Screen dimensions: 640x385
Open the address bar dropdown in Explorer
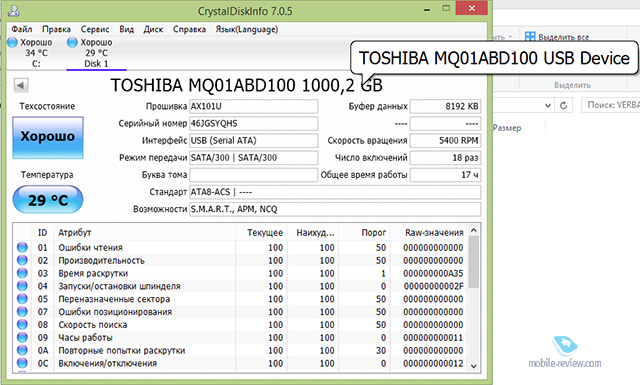tap(548, 106)
